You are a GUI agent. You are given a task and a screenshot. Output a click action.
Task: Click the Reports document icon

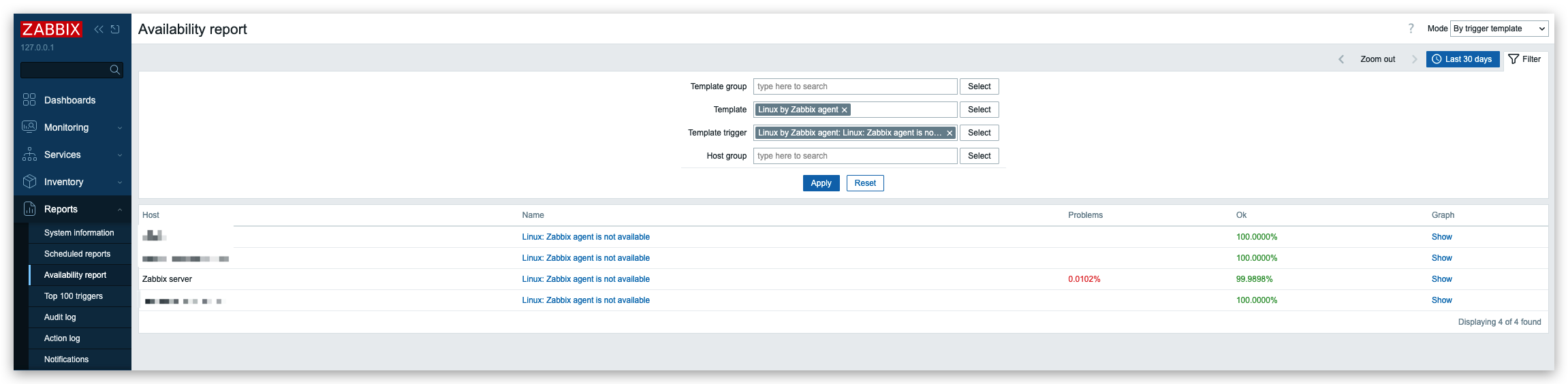coord(29,209)
